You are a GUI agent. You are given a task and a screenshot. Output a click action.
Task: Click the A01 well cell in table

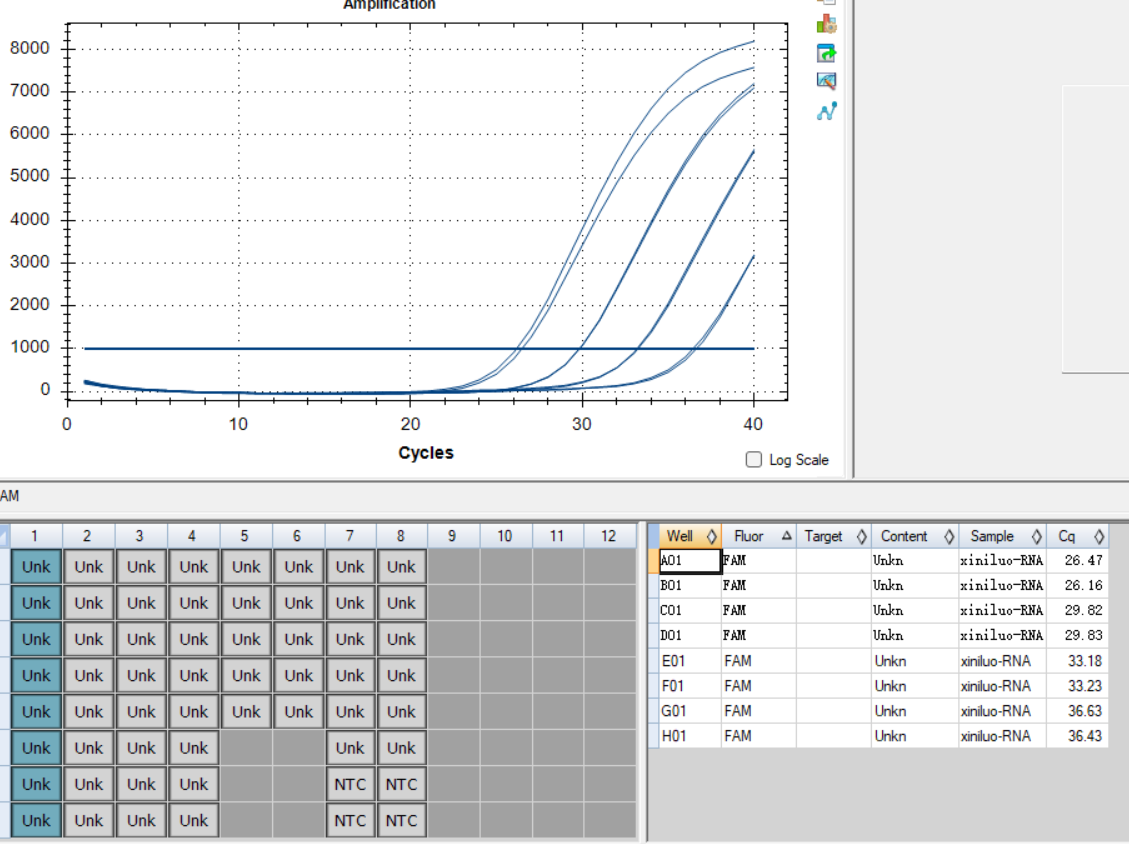click(x=691, y=560)
